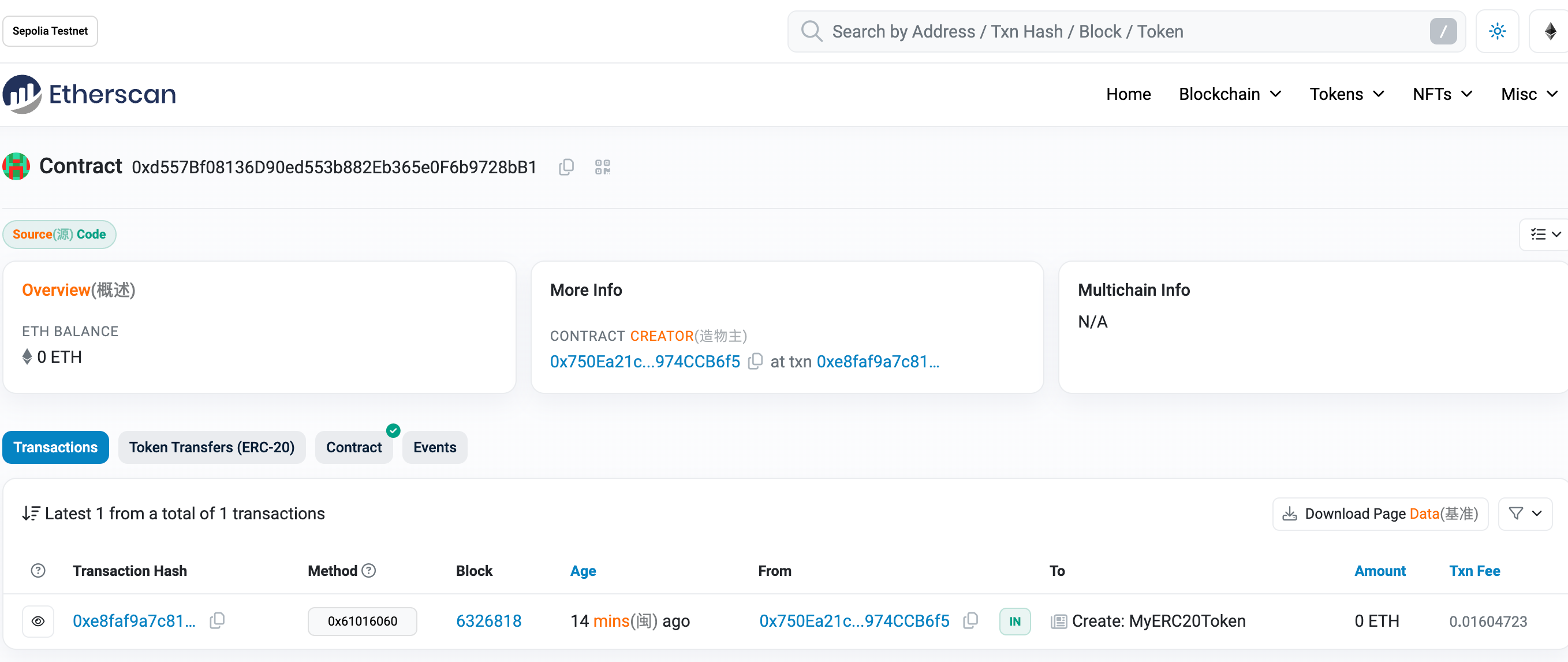The width and height of the screenshot is (1568, 662).
Task: Click the 0.01604723 txn fee value
Action: point(1488,621)
